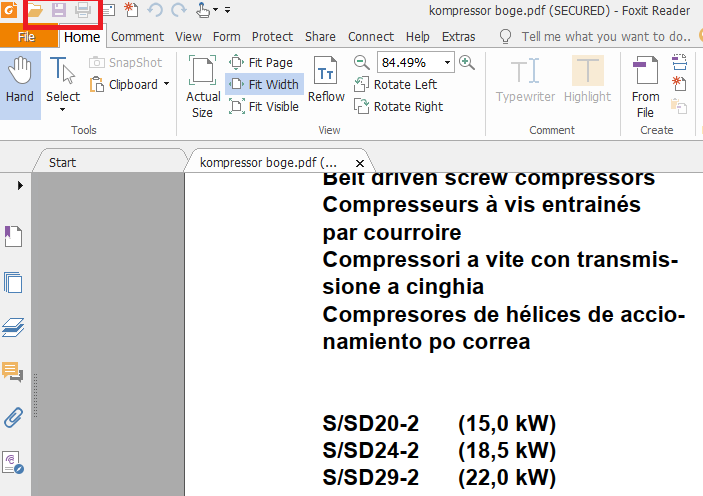Image resolution: width=703 pixels, height=496 pixels.
Task: Click the SnapShot tool
Action: click(126, 62)
